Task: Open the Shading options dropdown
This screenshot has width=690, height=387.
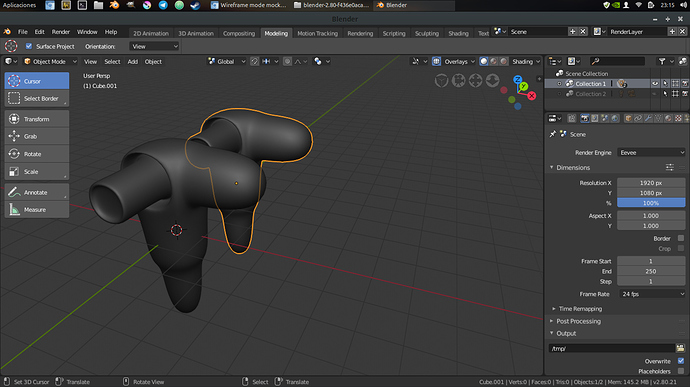Action: click(526, 62)
